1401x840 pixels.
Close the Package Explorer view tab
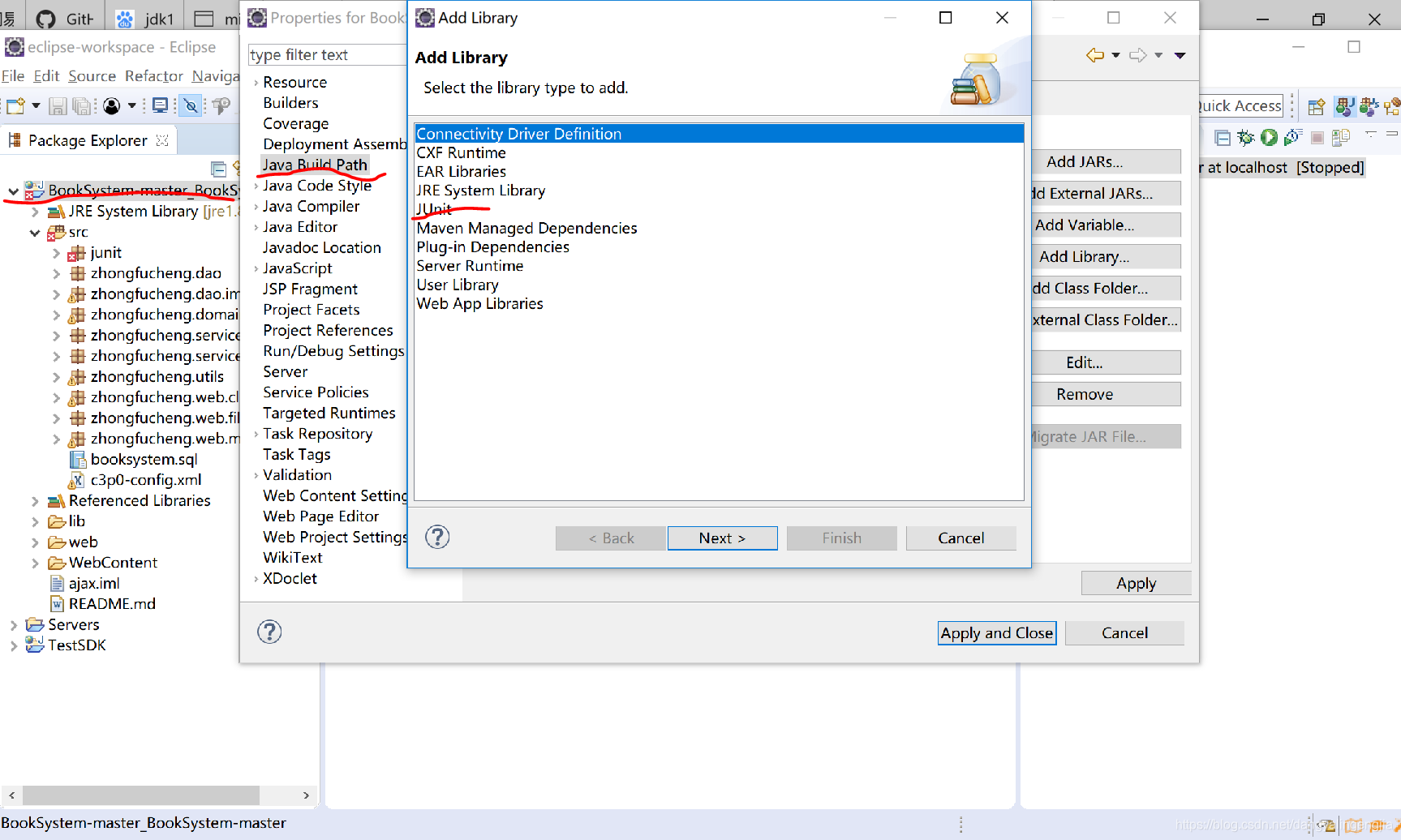point(162,140)
